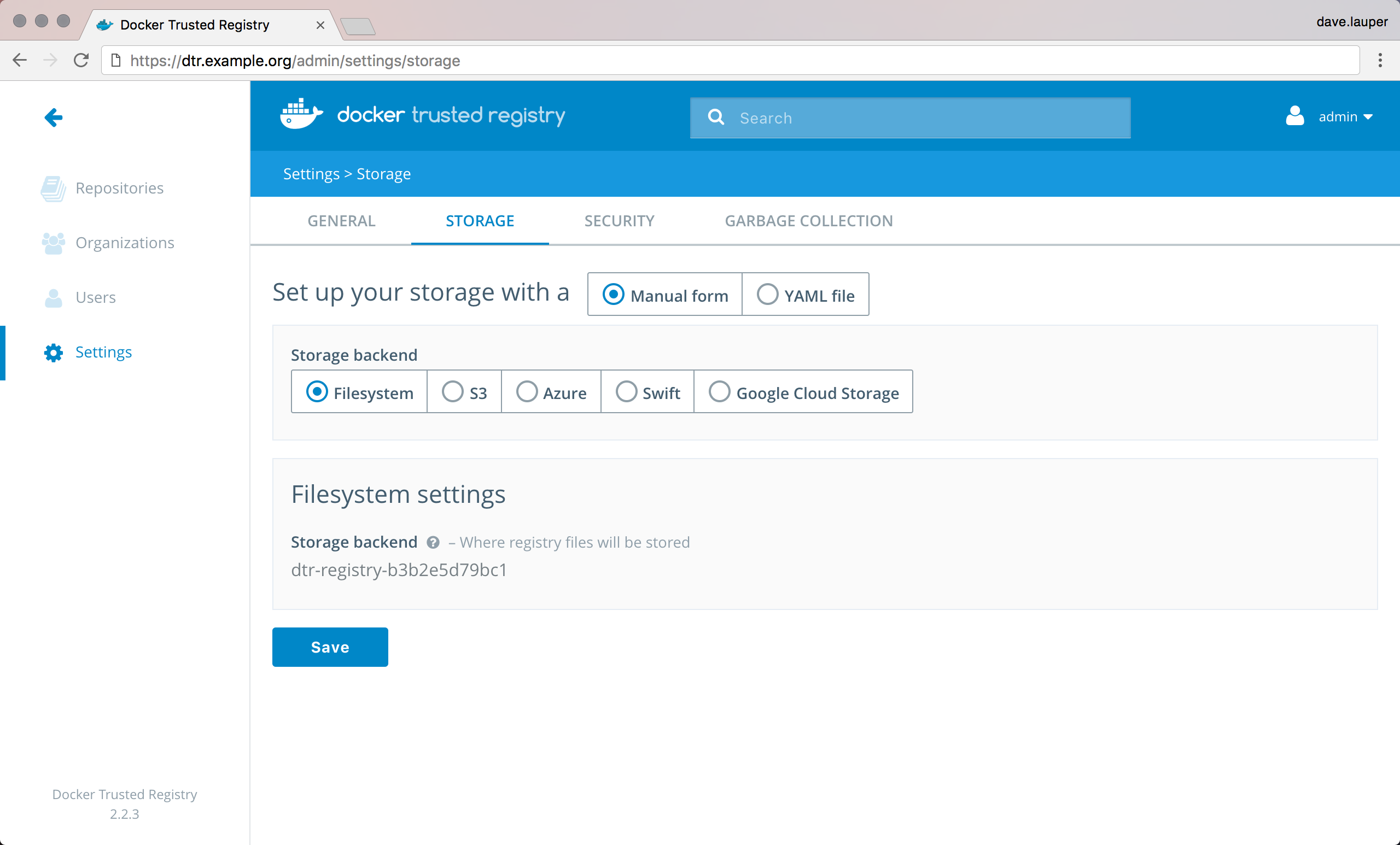Choose S3 as storage backend

click(x=453, y=391)
